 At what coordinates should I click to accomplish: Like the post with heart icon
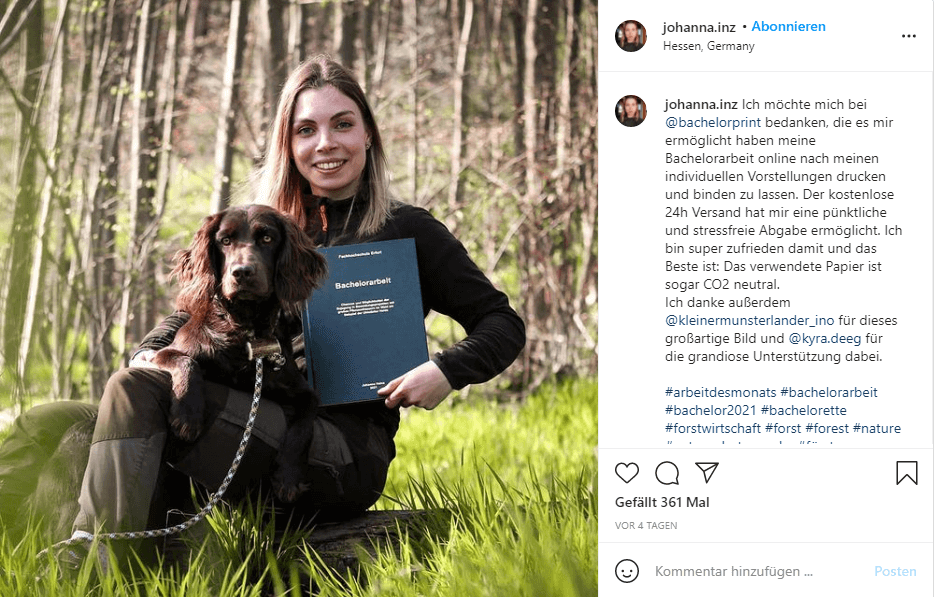click(x=627, y=473)
